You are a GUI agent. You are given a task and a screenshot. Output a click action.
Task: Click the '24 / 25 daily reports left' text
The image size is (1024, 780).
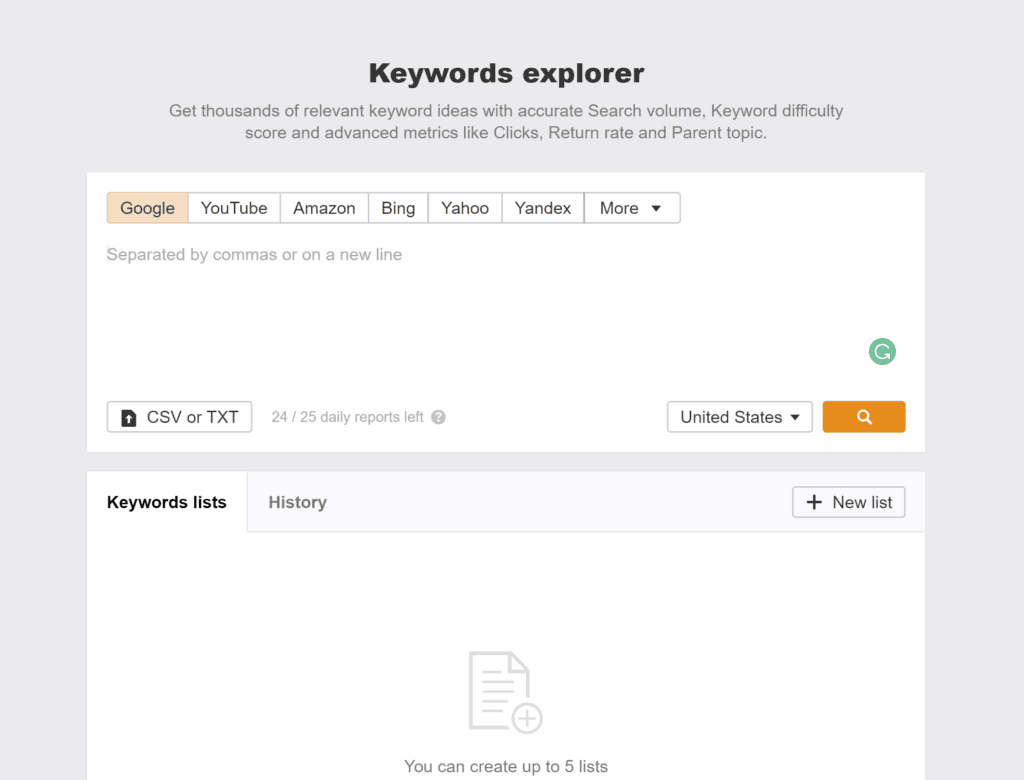pos(347,417)
